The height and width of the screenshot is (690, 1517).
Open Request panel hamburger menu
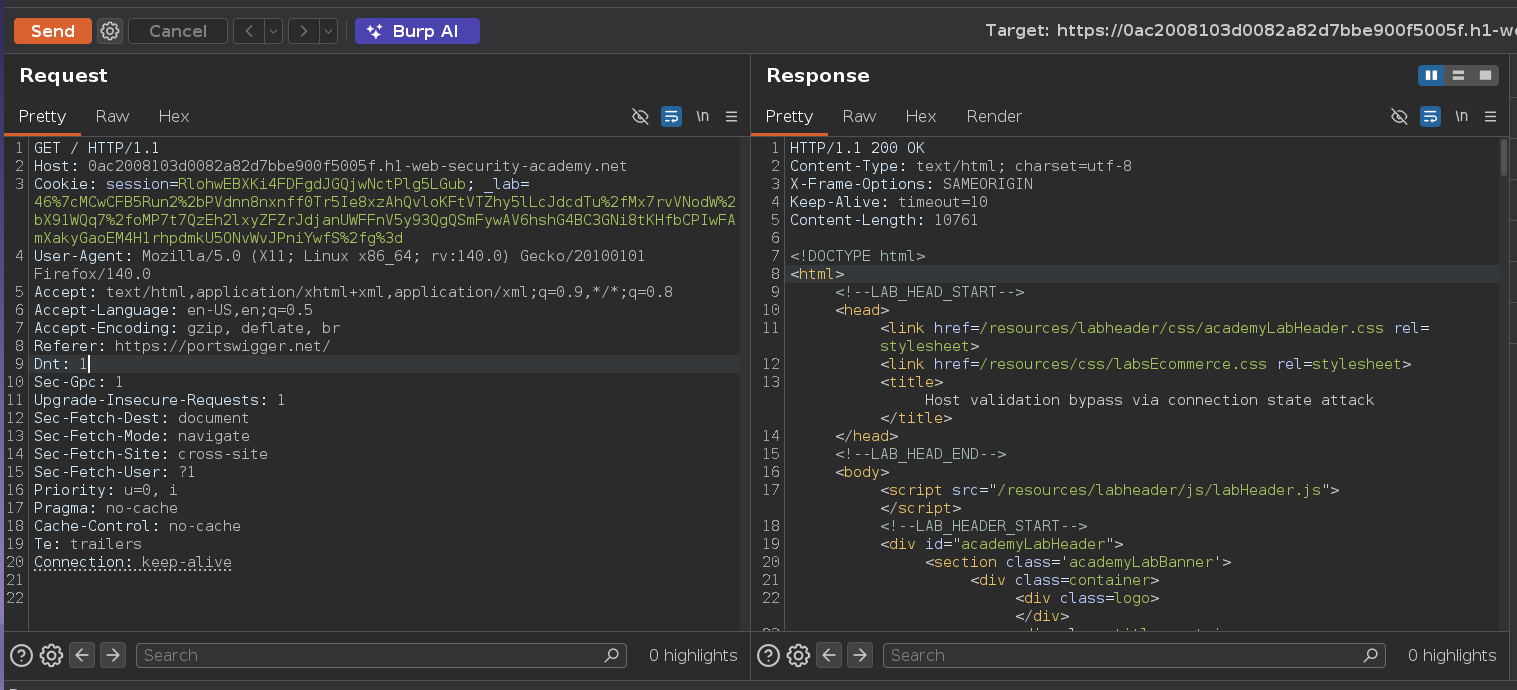tap(731, 117)
